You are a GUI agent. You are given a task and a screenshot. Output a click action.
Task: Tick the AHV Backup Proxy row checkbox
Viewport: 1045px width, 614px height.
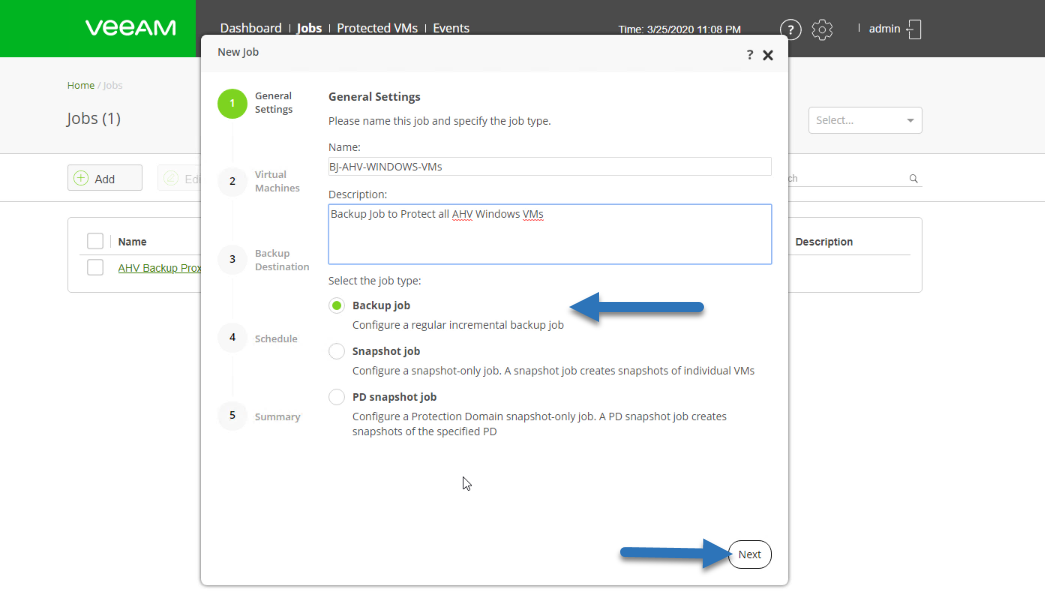pyautogui.click(x=95, y=267)
